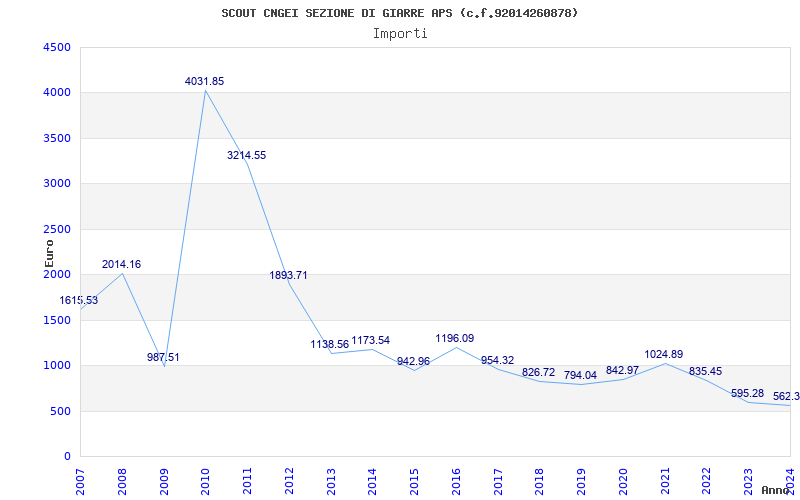Select the 2018 year label
This screenshot has width=800, height=500.
pyautogui.click(x=539, y=482)
